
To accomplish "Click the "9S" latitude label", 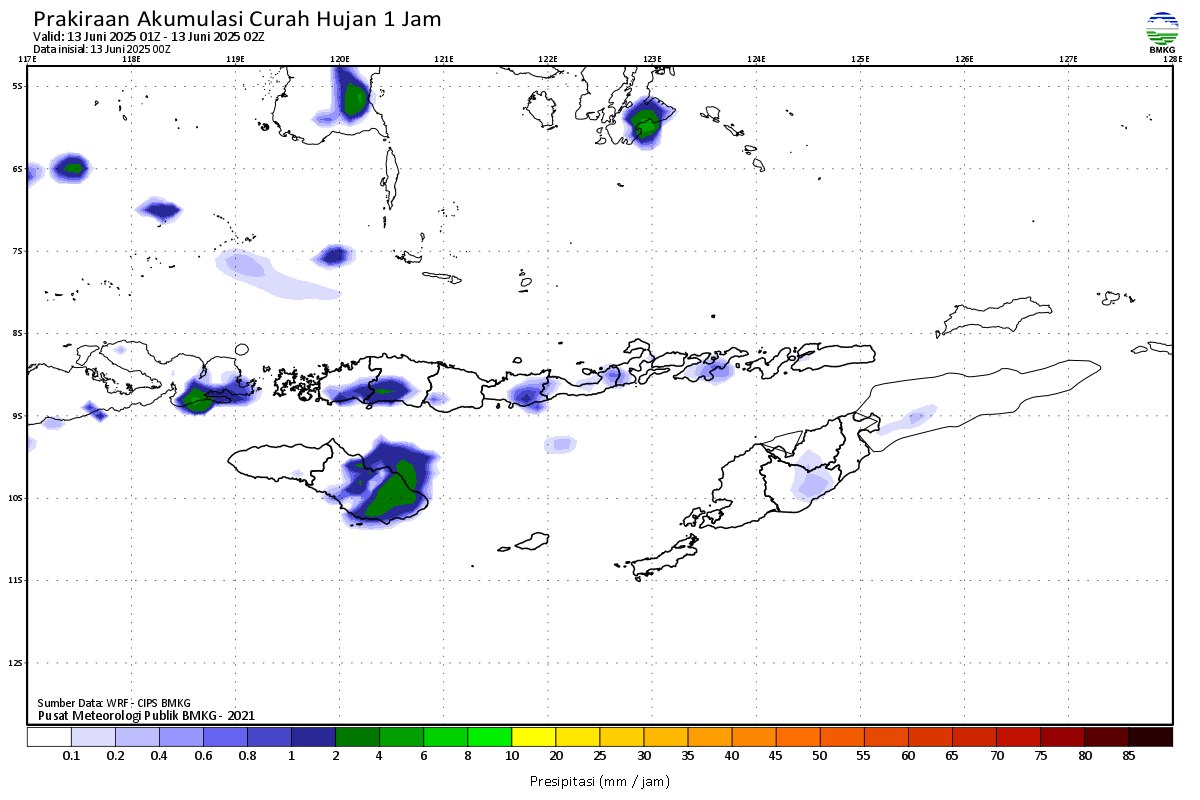I will pyautogui.click(x=18, y=415).
